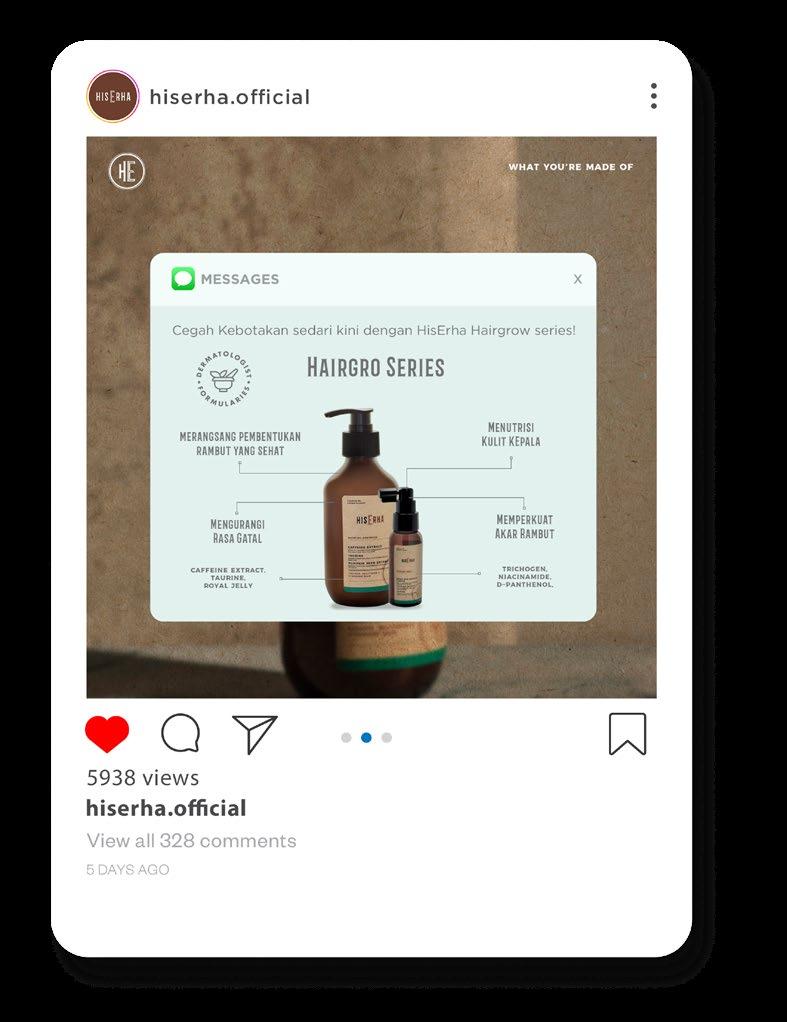
Task: Select the active blue carousel dot
Action: (x=366, y=738)
